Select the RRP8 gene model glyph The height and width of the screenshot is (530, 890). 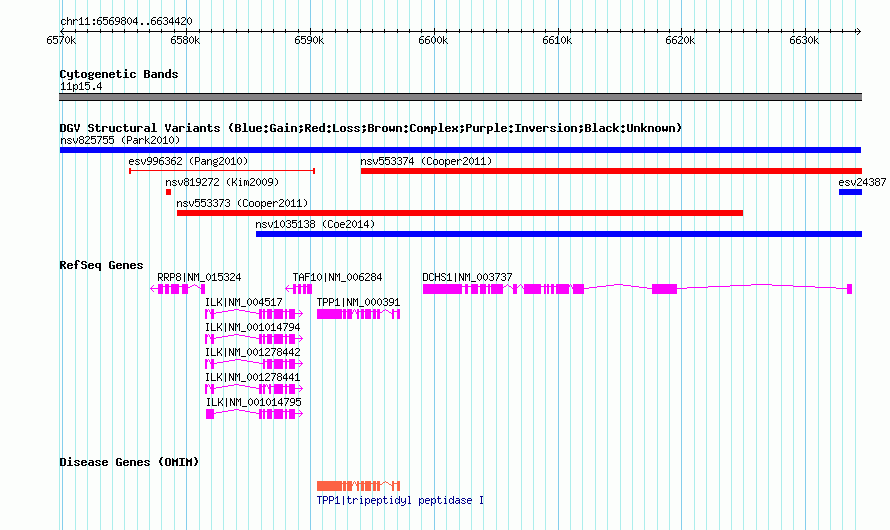pyautogui.click(x=178, y=289)
